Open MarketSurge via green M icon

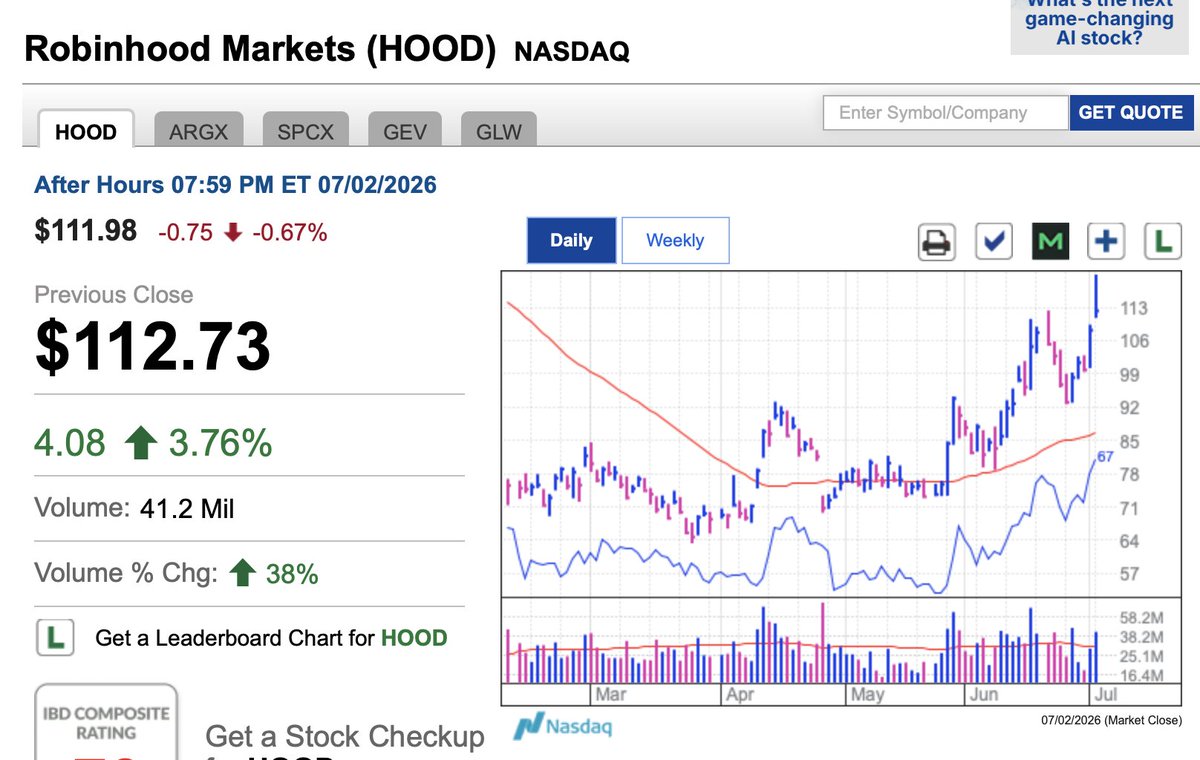pyautogui.click(x=1051, y=241)
